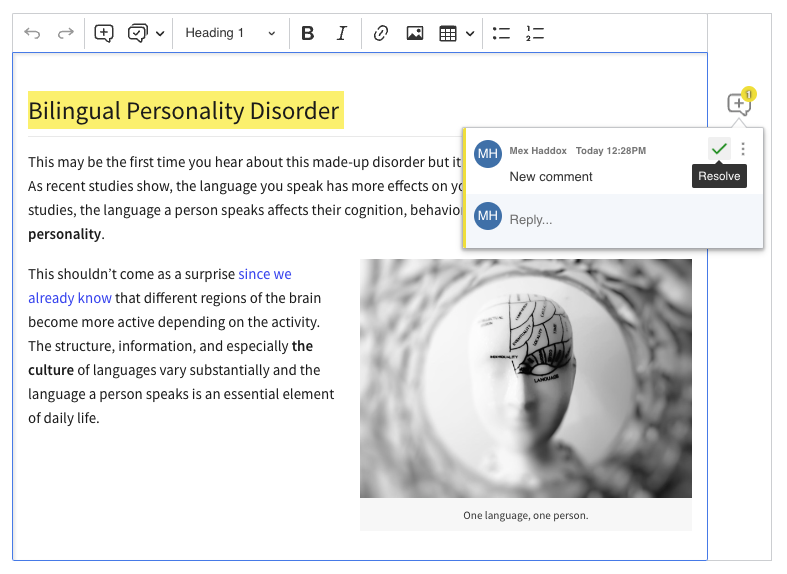This screenshot has width=787, height=574.
Task: Open the comments archive icon
Action: [x=137, y=33]
